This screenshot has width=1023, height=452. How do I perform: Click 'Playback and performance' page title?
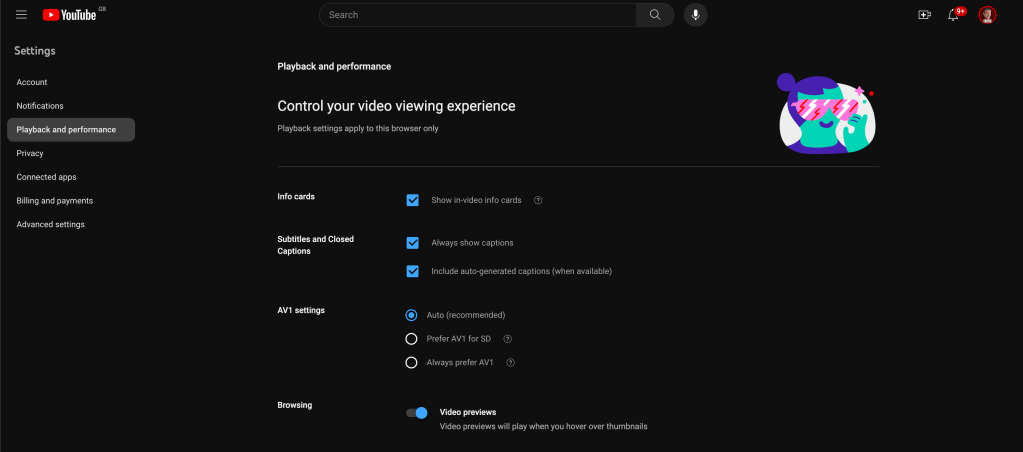(x=334, y=67)
